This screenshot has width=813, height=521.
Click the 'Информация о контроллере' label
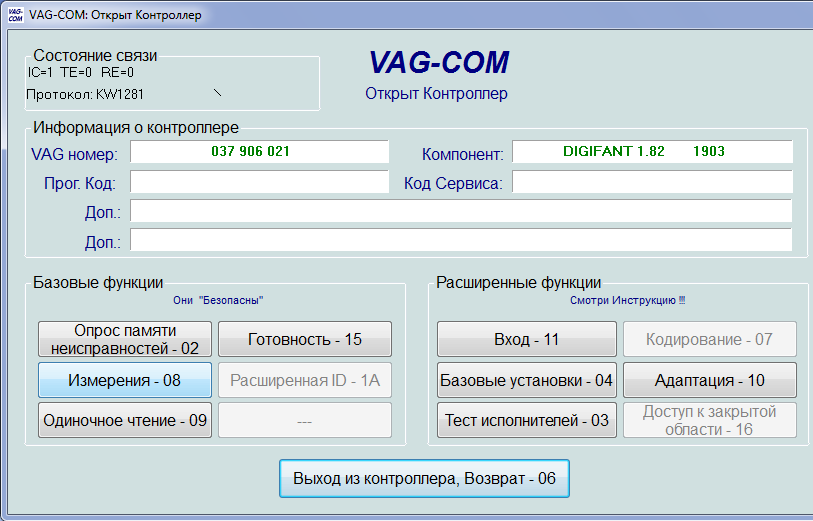coord(136,127)
